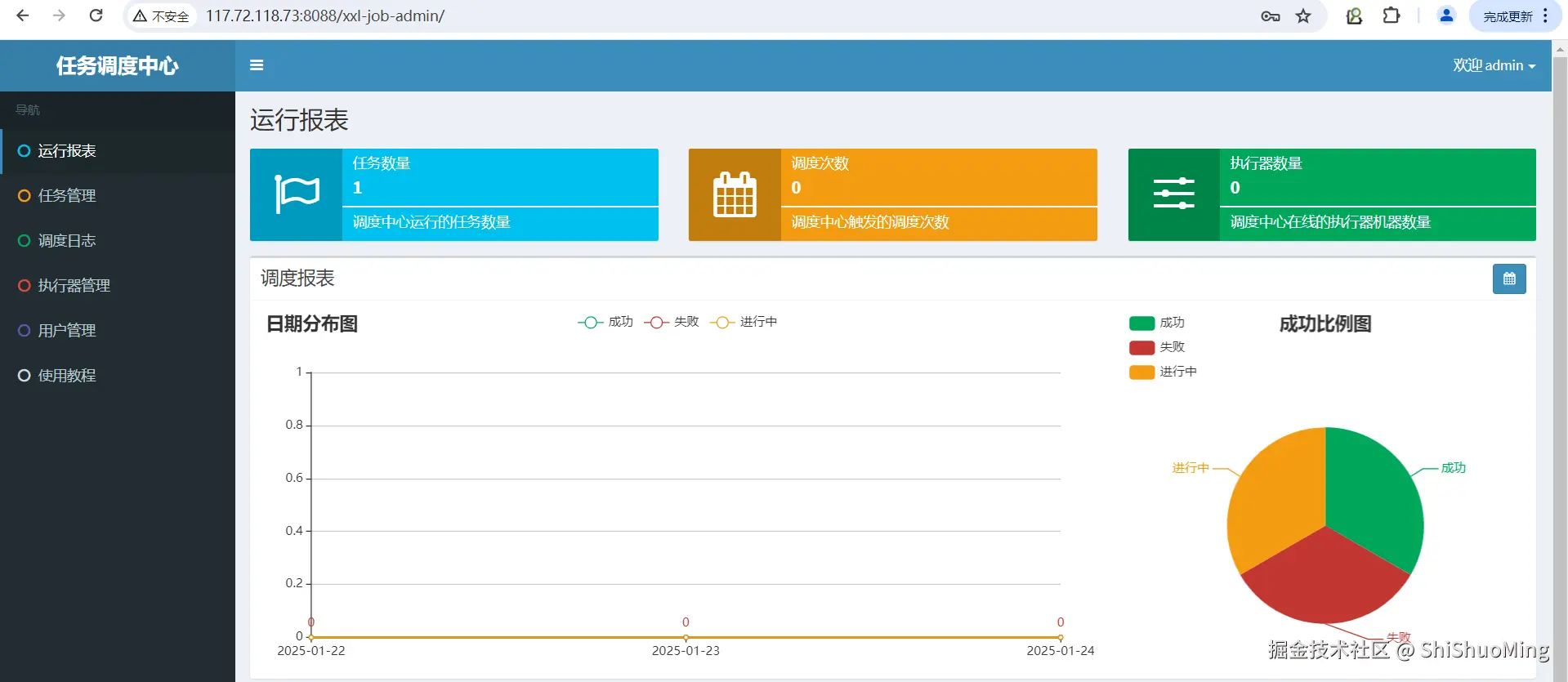Toggle 成功 in pie chart legend
Viewport: 1568px width, 682px height.
tap(1157, 323)
